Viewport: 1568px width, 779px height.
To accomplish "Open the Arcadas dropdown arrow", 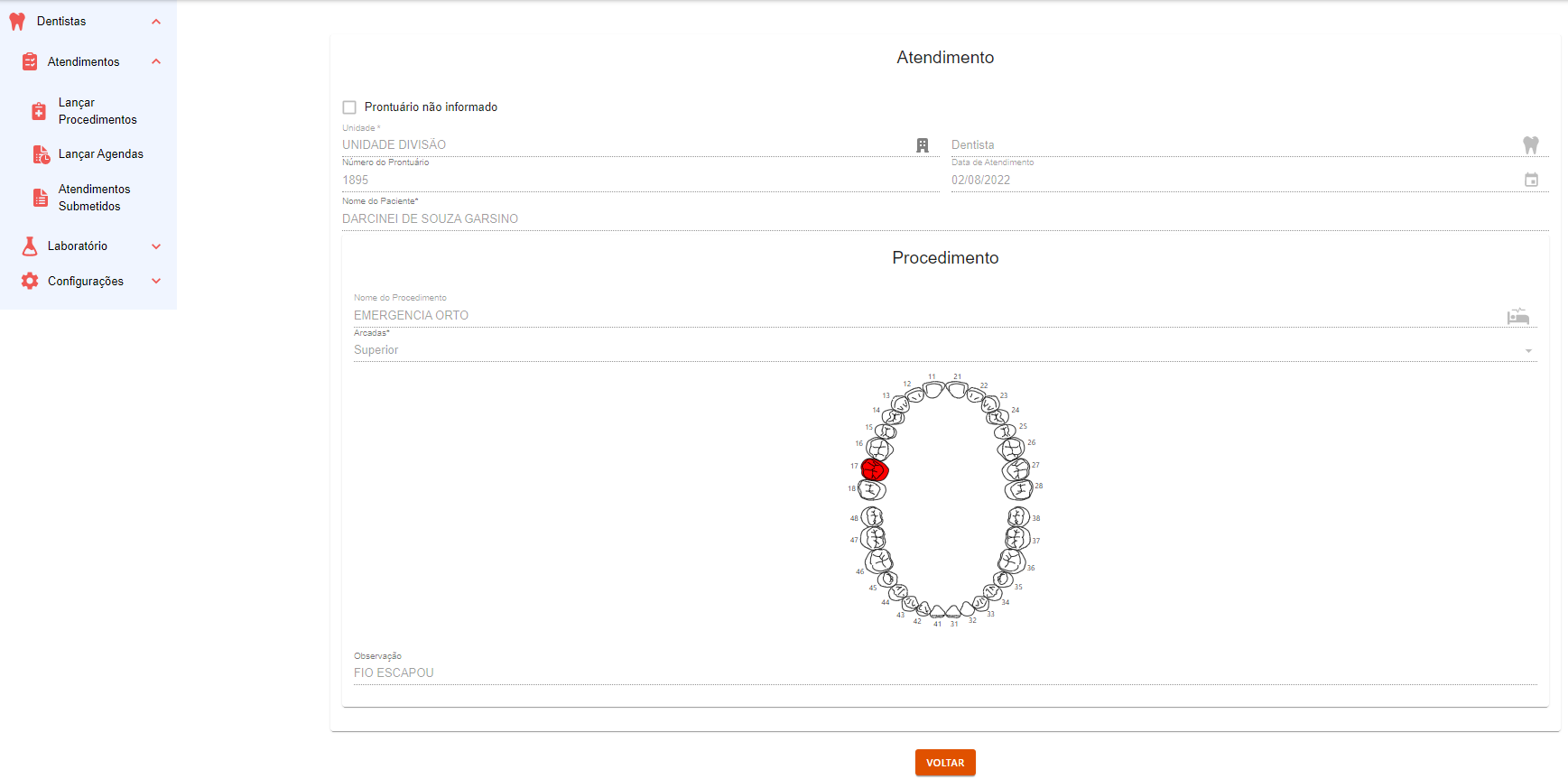I will pos(1528,351).
